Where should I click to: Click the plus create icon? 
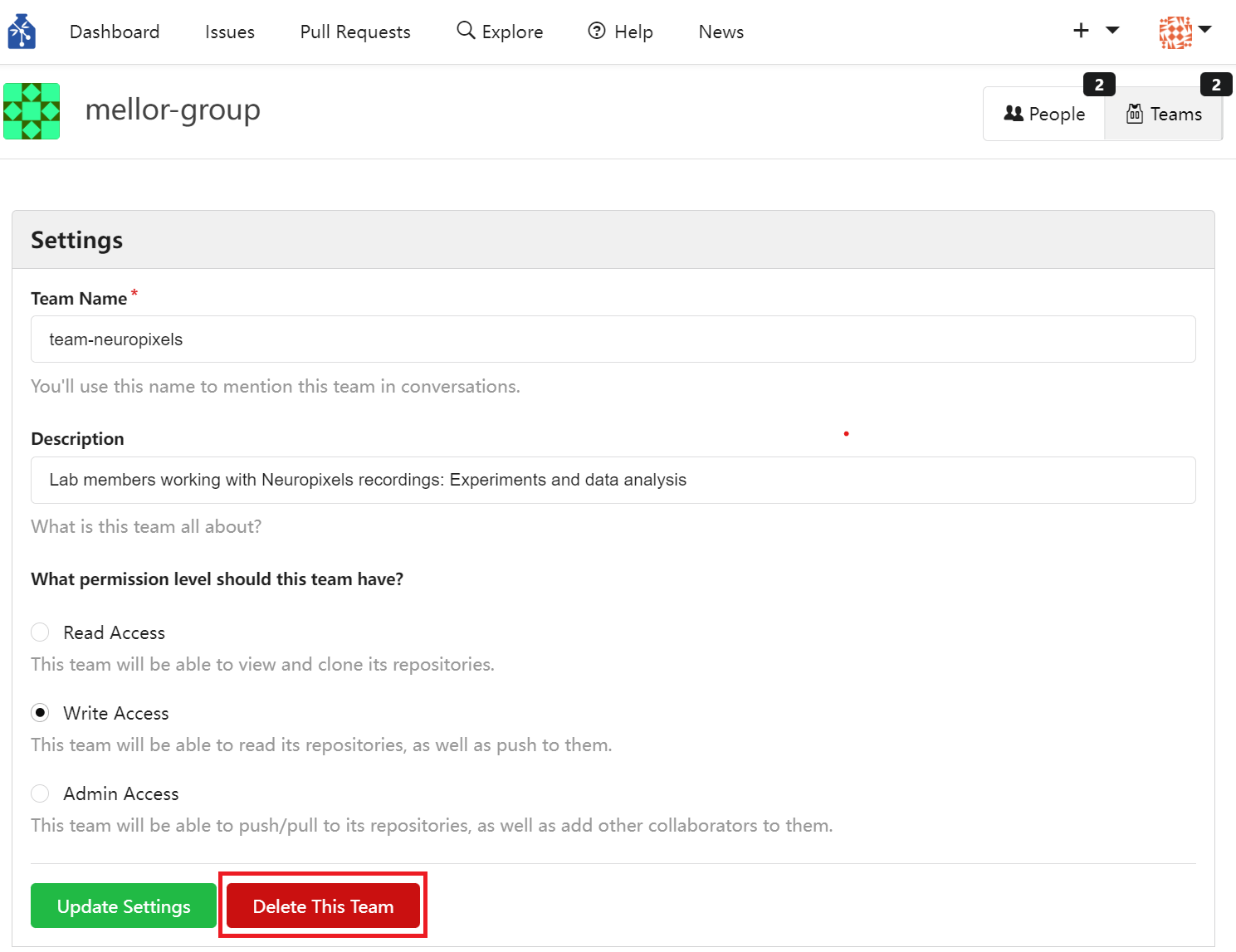pyautogui.click(x=1081, y=31)
